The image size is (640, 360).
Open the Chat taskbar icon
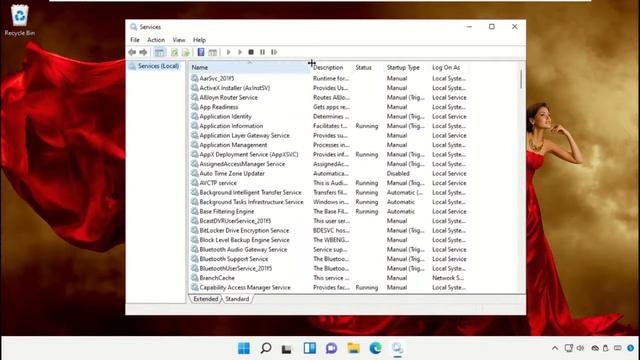tap(331, 348)
